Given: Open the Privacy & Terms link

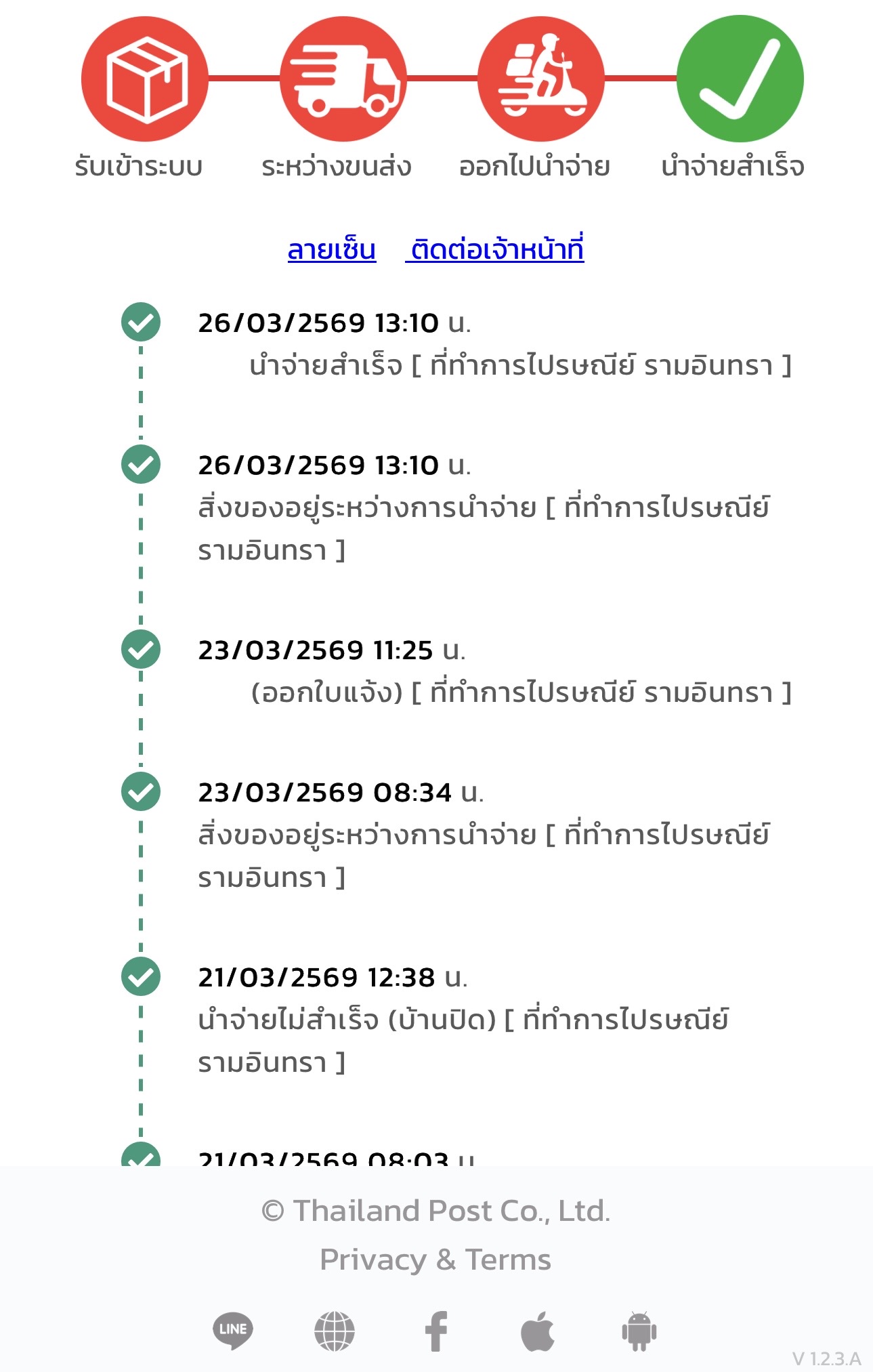Looking at the screenshot, I should pos(435,1260).
